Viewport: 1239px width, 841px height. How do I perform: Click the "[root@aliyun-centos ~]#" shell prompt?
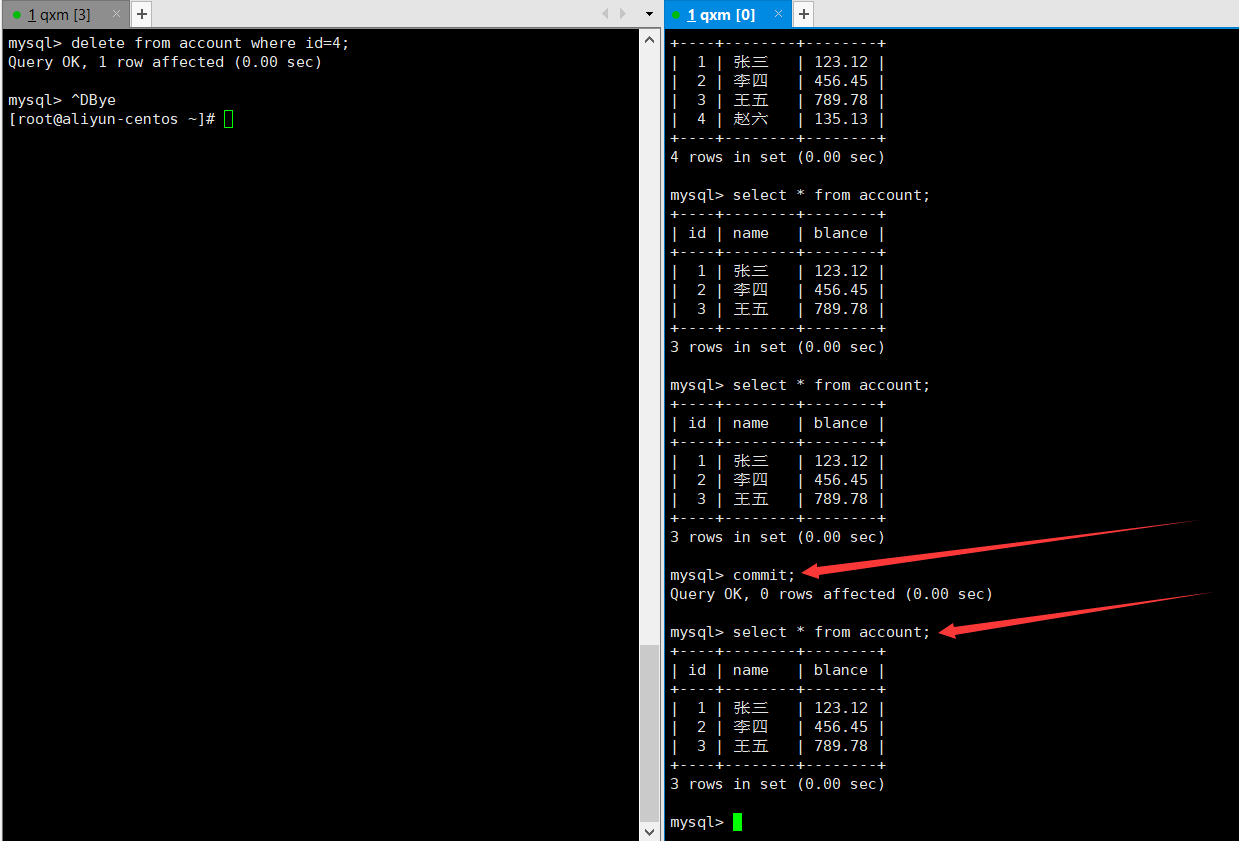point(112,119)
